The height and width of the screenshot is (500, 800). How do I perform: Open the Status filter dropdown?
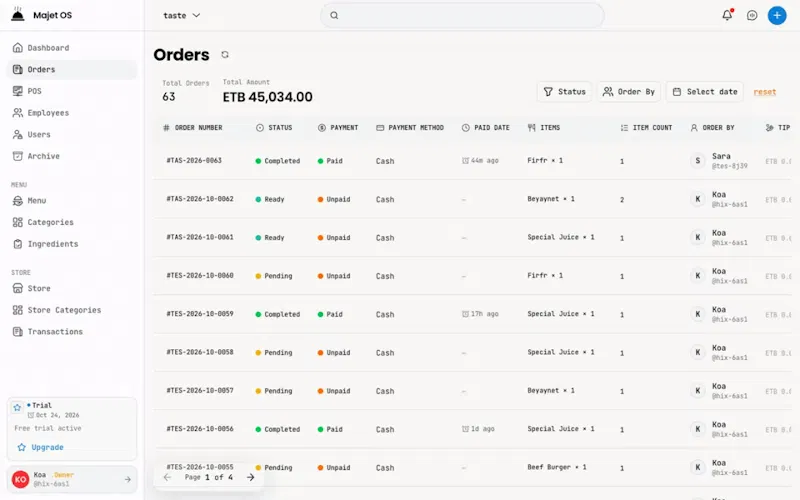(564, 92)
